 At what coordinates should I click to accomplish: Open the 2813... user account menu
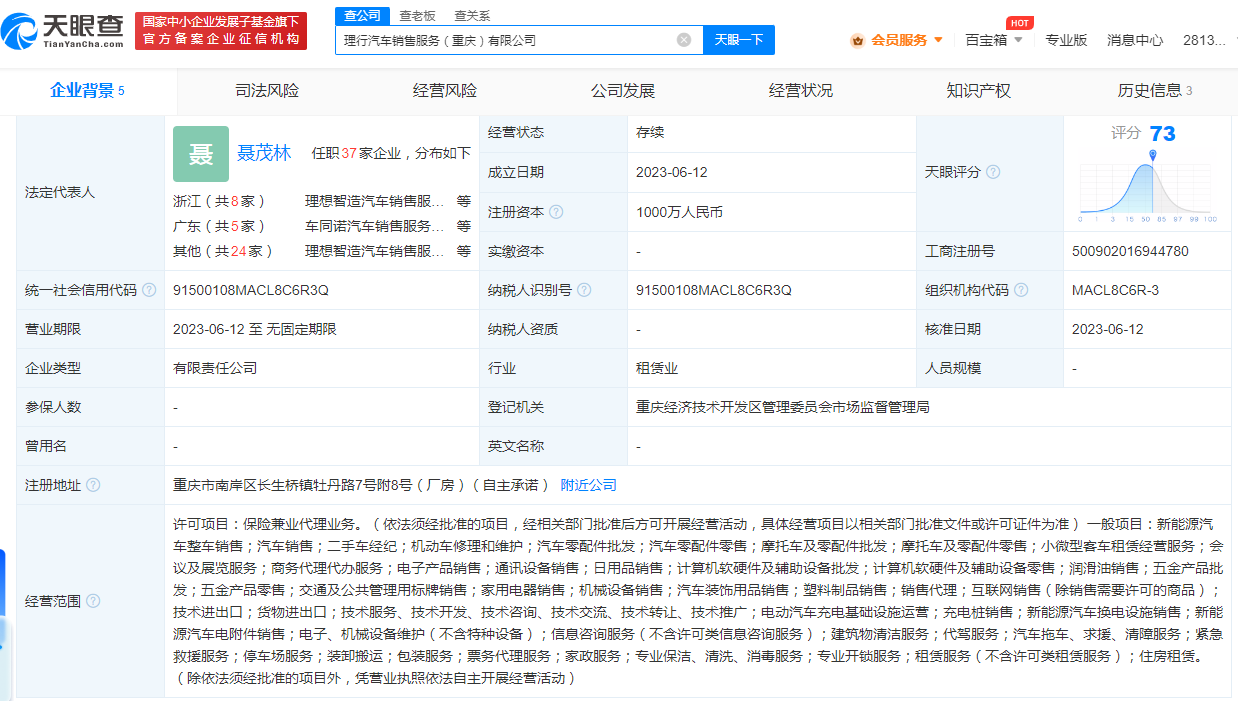tap(1204, 40)
